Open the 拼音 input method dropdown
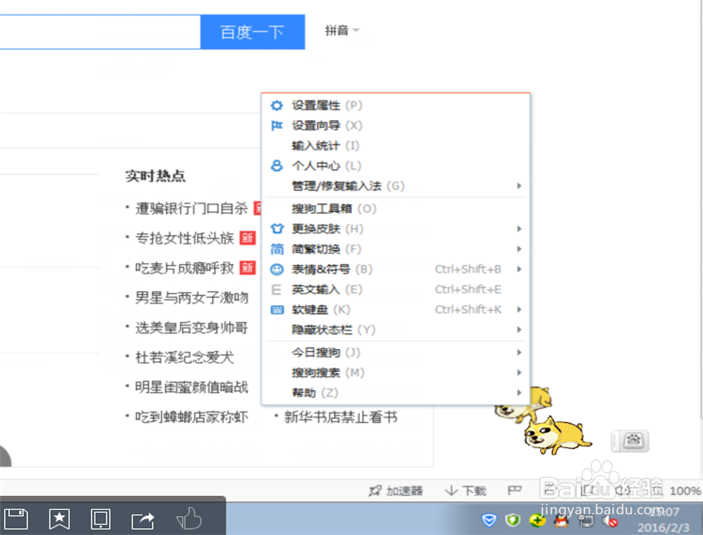Viewport: 703px width, 535px height. tap(342, 30)
